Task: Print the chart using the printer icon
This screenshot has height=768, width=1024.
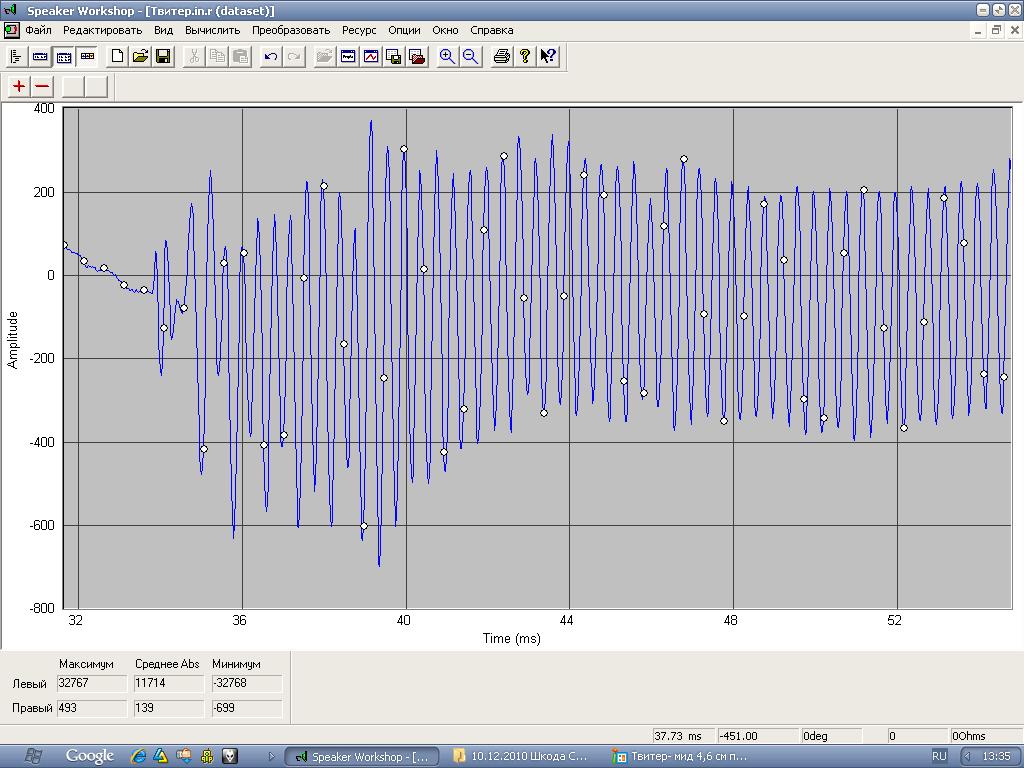Action: pyautogui.click(x=502, y=57)
